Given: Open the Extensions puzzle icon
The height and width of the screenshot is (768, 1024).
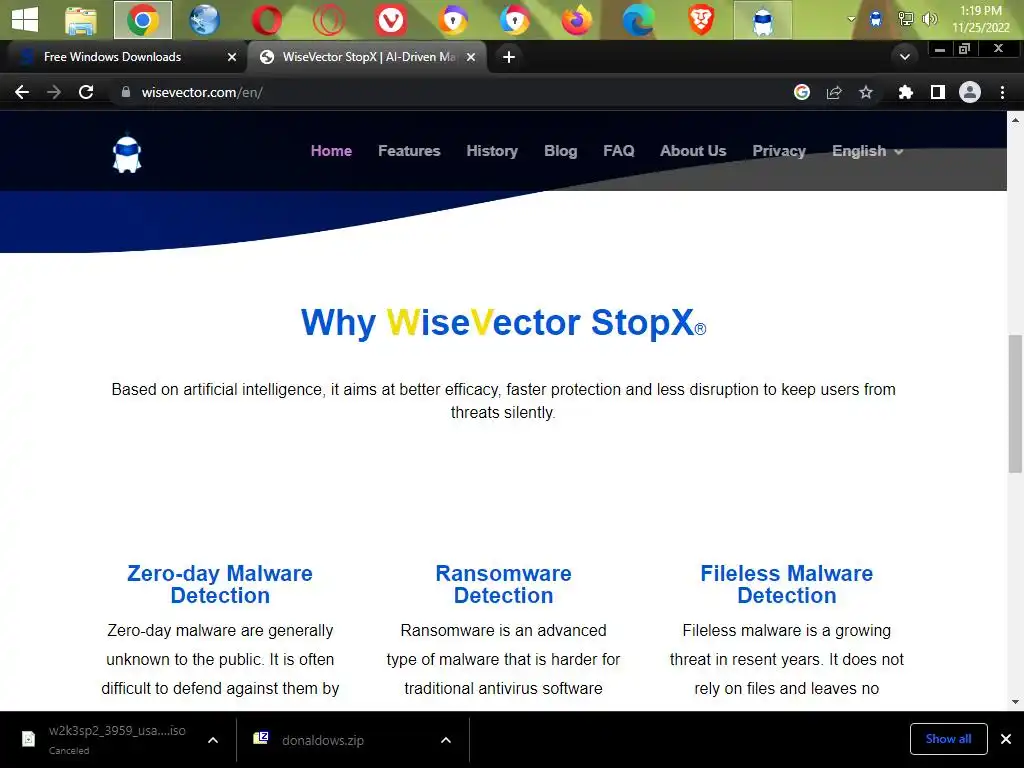Looking at the screenshot, I should coord(905,92).
